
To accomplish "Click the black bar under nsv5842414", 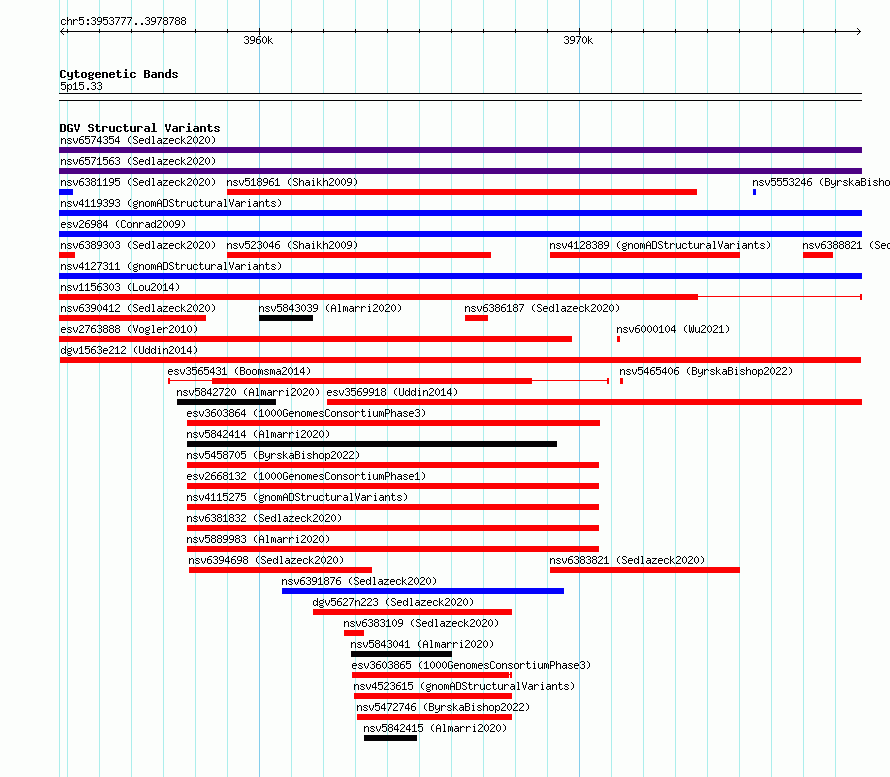I will (x=372, y=444).
